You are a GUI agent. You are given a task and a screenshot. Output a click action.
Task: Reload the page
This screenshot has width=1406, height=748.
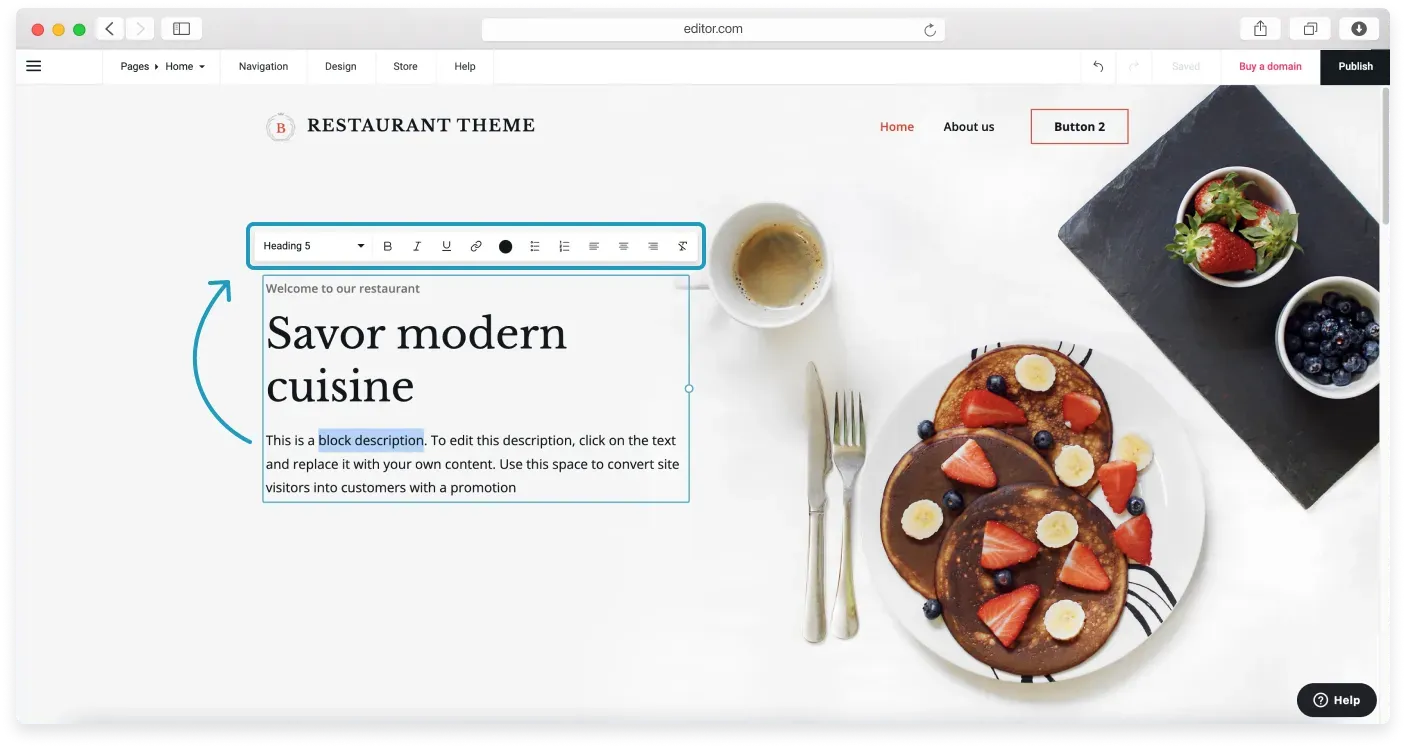(x=930, y=30)
